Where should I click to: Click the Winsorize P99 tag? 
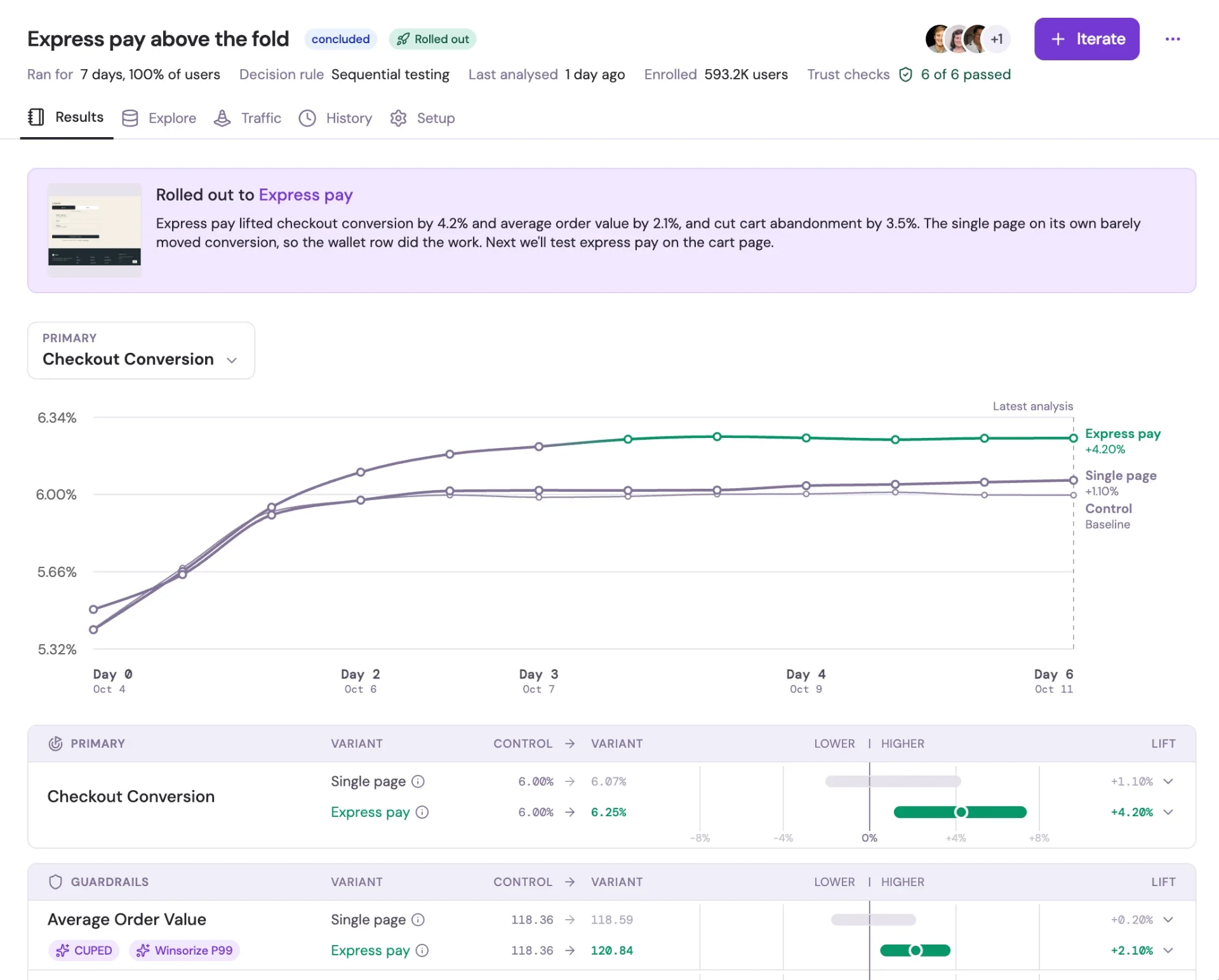point(184,950)
